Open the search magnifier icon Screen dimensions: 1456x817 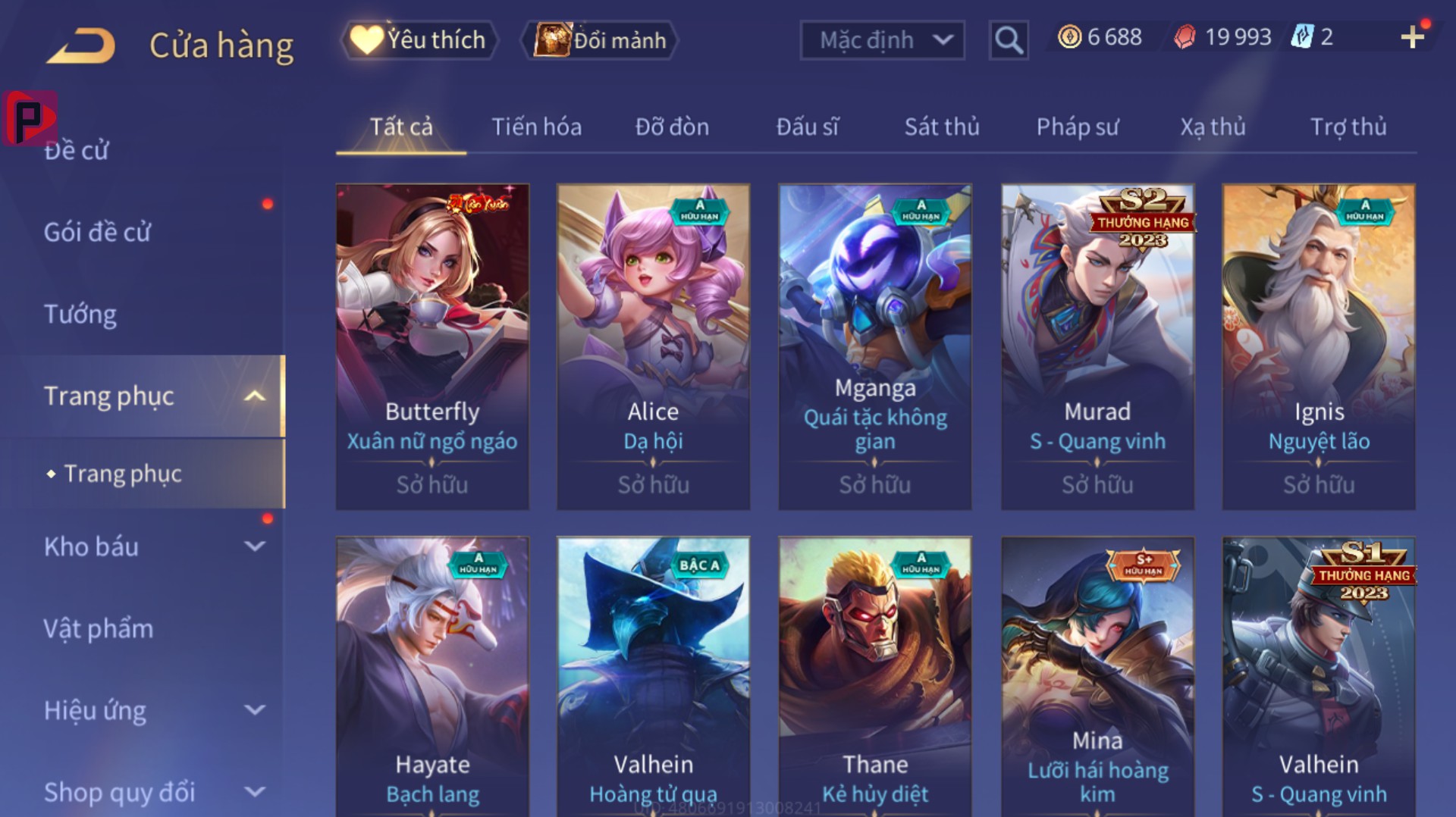coord(1009,39)
